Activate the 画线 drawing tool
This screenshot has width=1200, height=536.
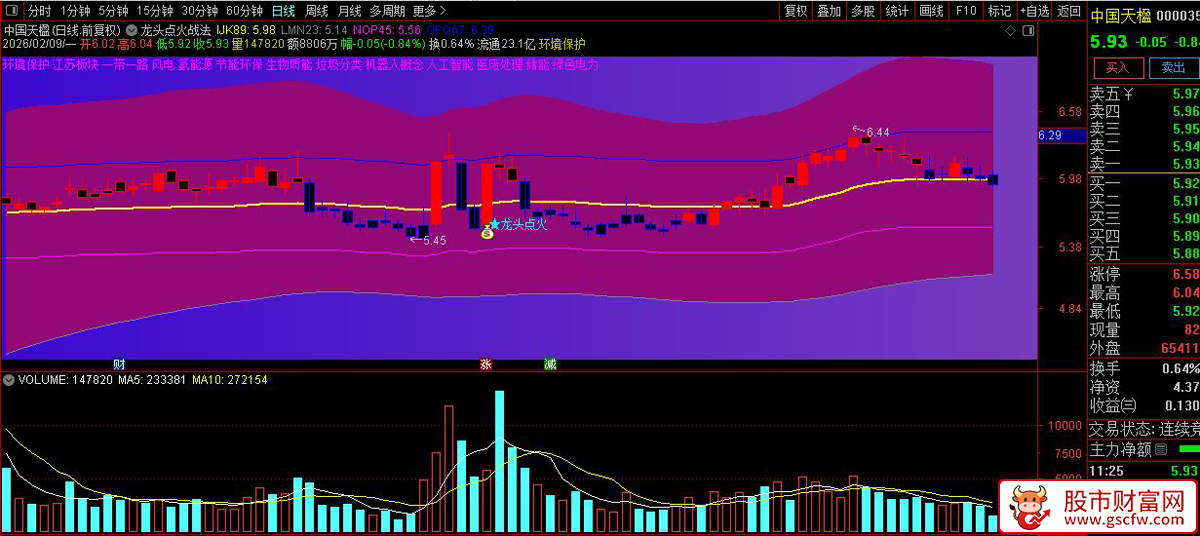click(931, 11)
